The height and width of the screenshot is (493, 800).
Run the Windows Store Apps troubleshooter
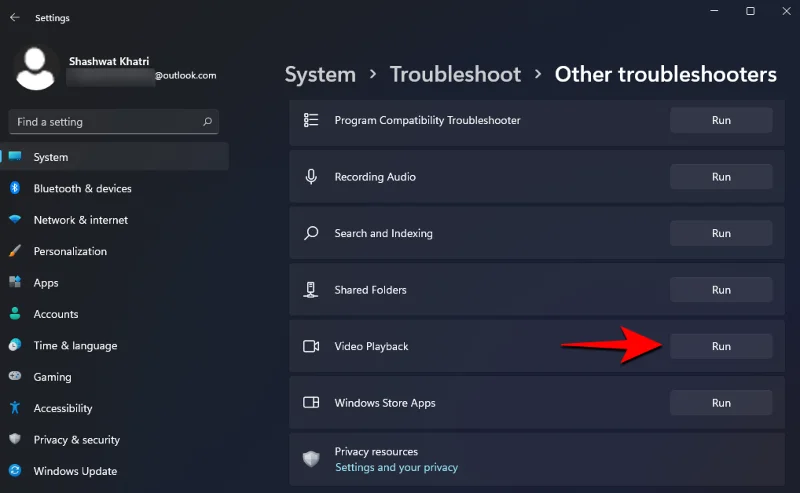coord(721,403)
